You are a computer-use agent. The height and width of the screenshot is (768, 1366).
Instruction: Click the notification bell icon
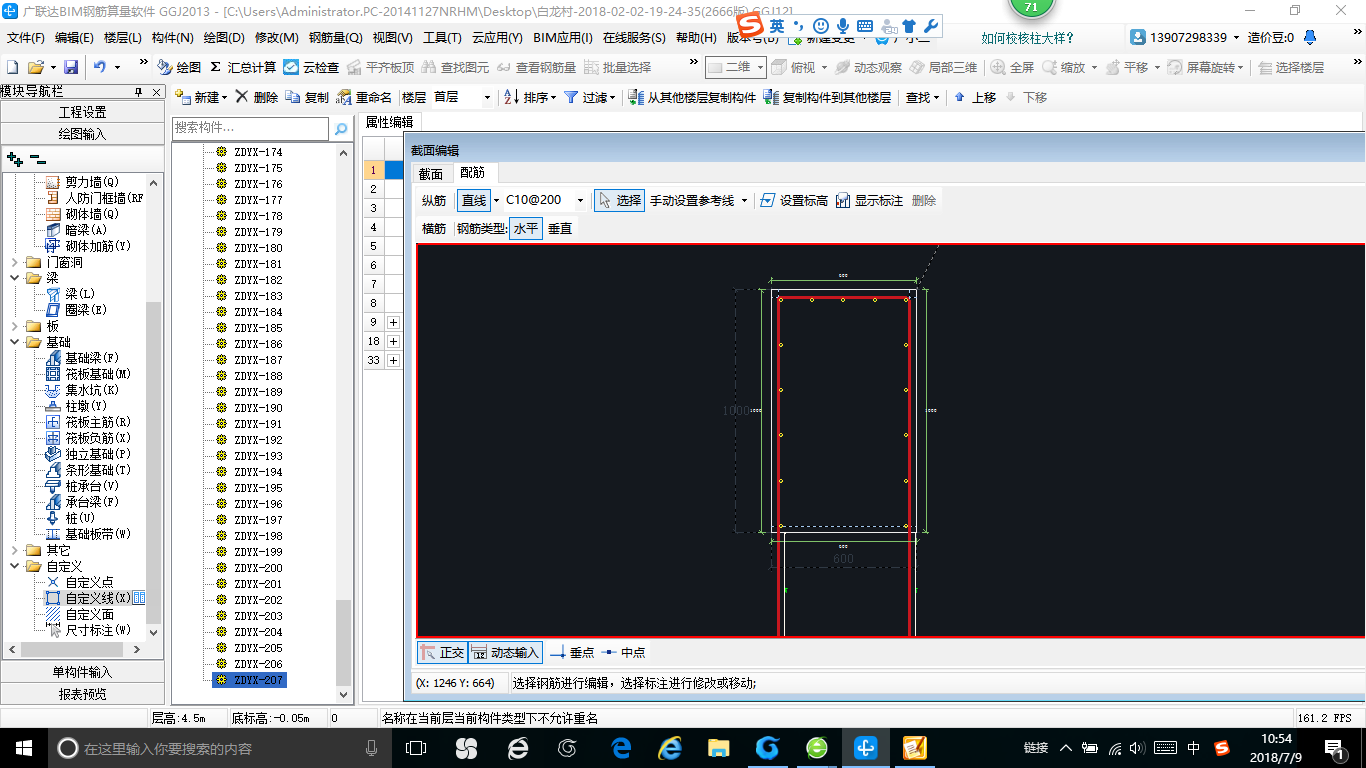pyautogui.click(x=1310, y=37)
